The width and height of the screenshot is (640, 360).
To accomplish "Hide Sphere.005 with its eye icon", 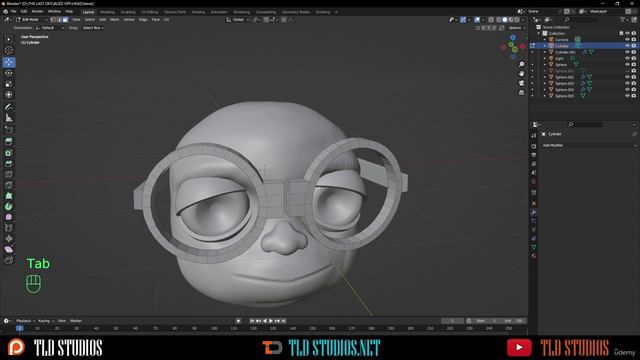I will pos(627,96).
